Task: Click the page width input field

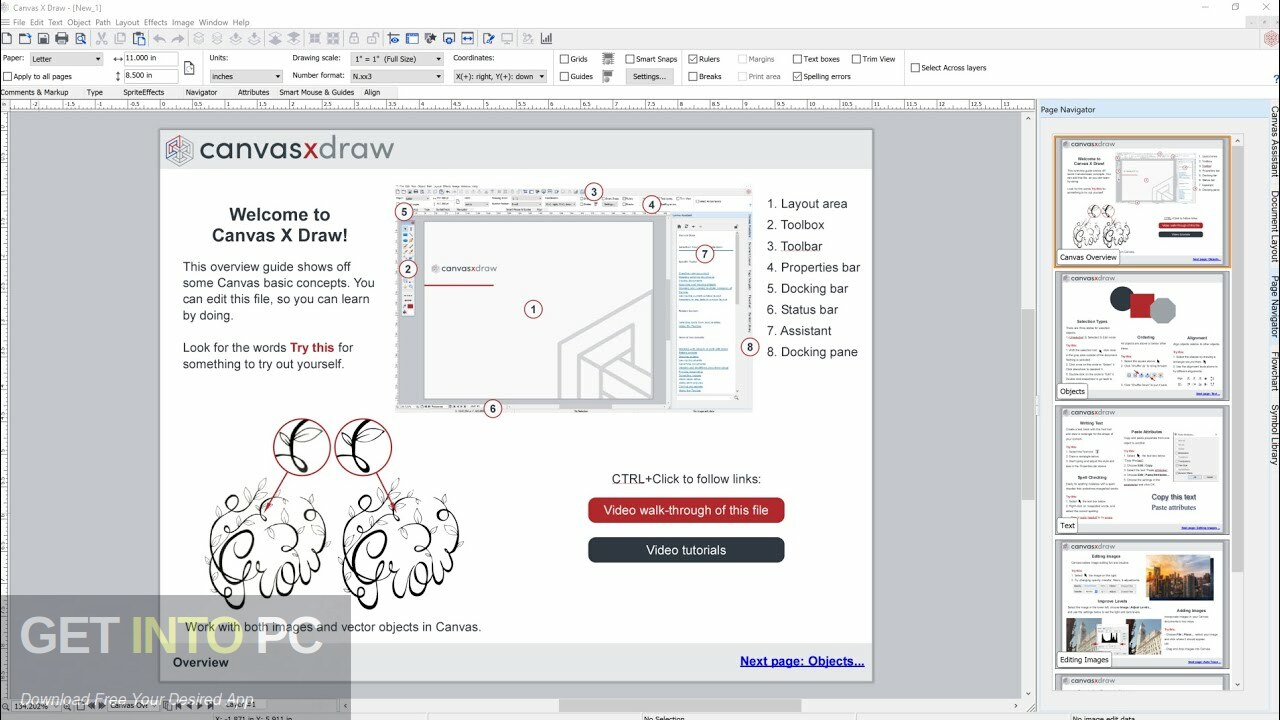Action: pyautogui.click(x=150, y=59)
